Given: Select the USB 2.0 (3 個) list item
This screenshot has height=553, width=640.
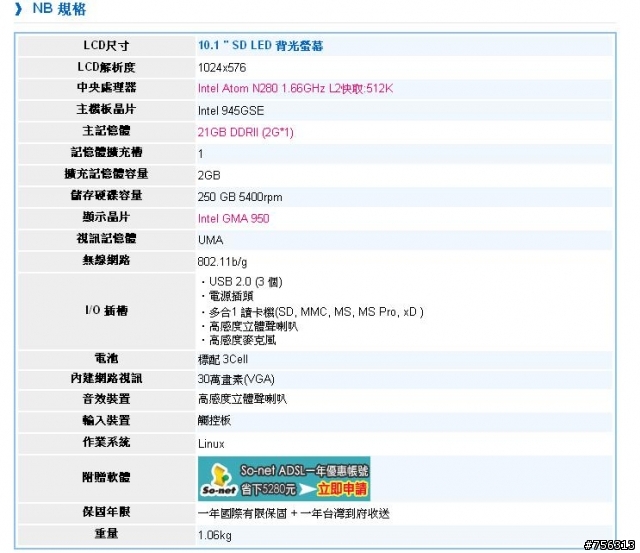Looking at the screenshot, I should pyautogui.click(x=245, y=282).
